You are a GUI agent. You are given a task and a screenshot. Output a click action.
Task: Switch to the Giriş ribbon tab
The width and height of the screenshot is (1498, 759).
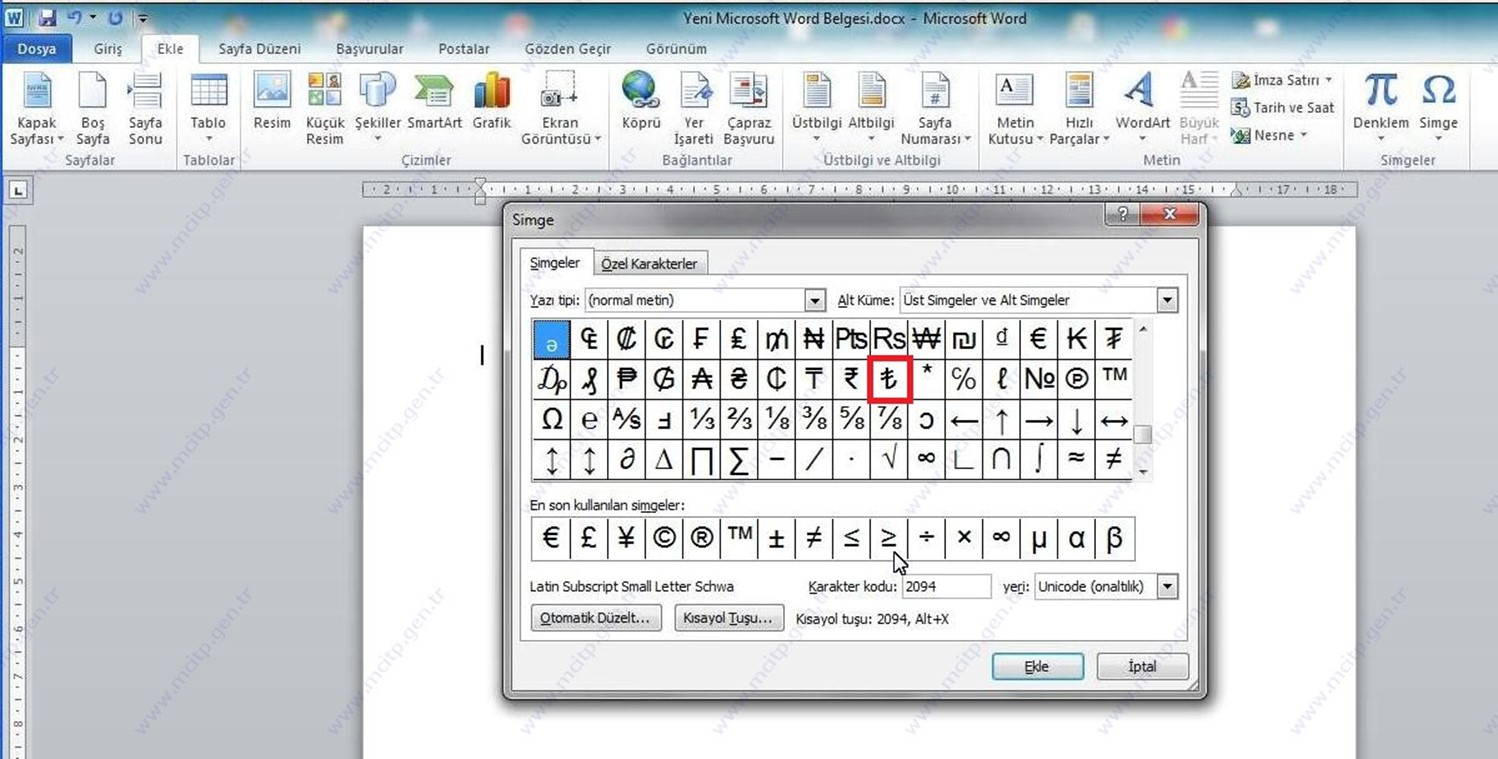click(108, 49)
